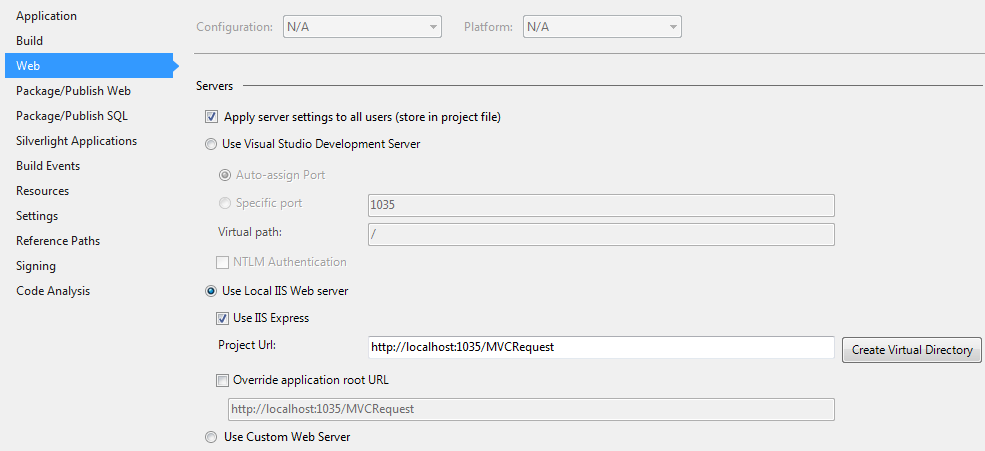Open the Build settings tab

click(30, 41)
